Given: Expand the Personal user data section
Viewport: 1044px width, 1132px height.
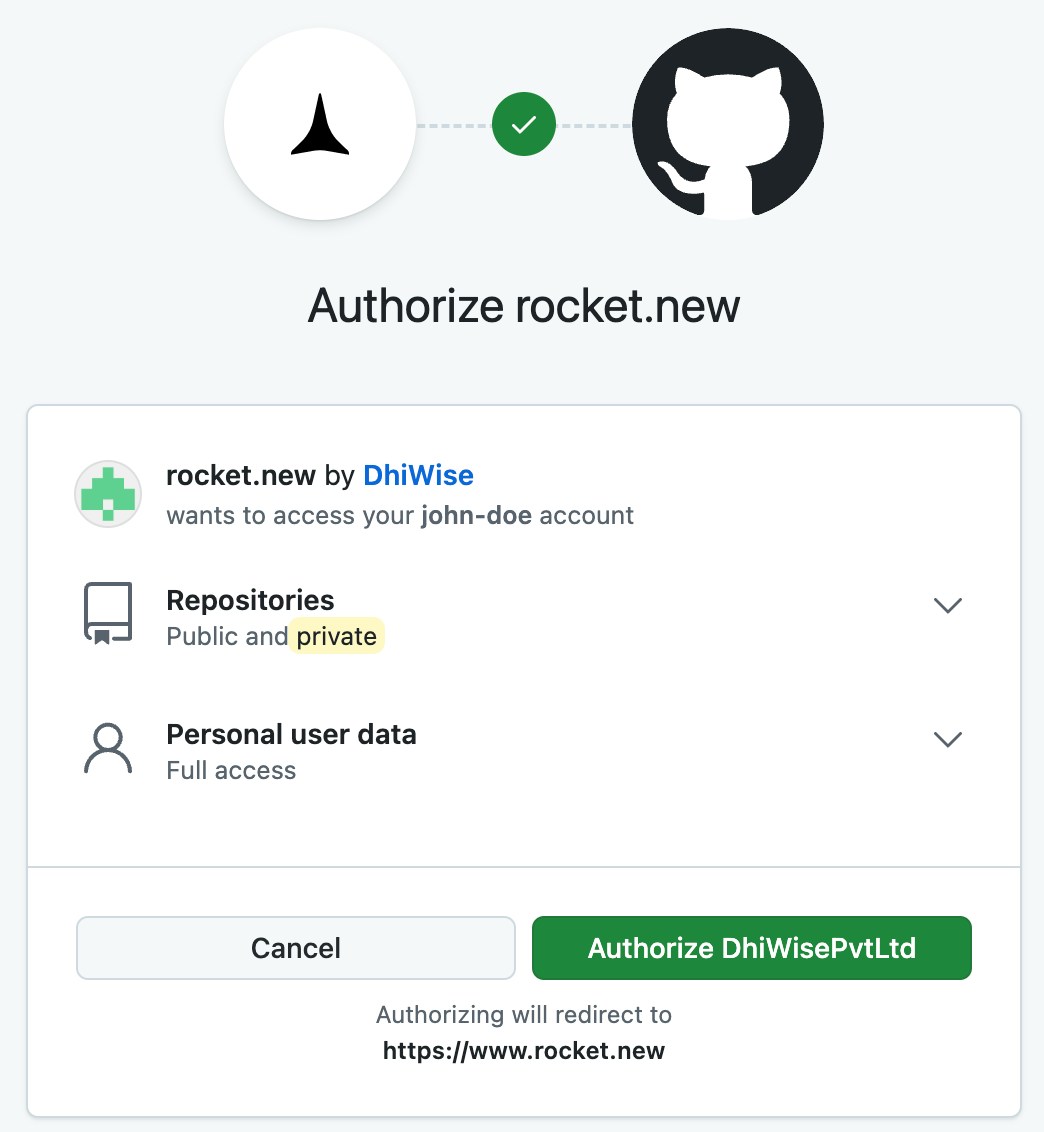Looking at the screenshot, I should pyautogui.click(x=947, y=739).
